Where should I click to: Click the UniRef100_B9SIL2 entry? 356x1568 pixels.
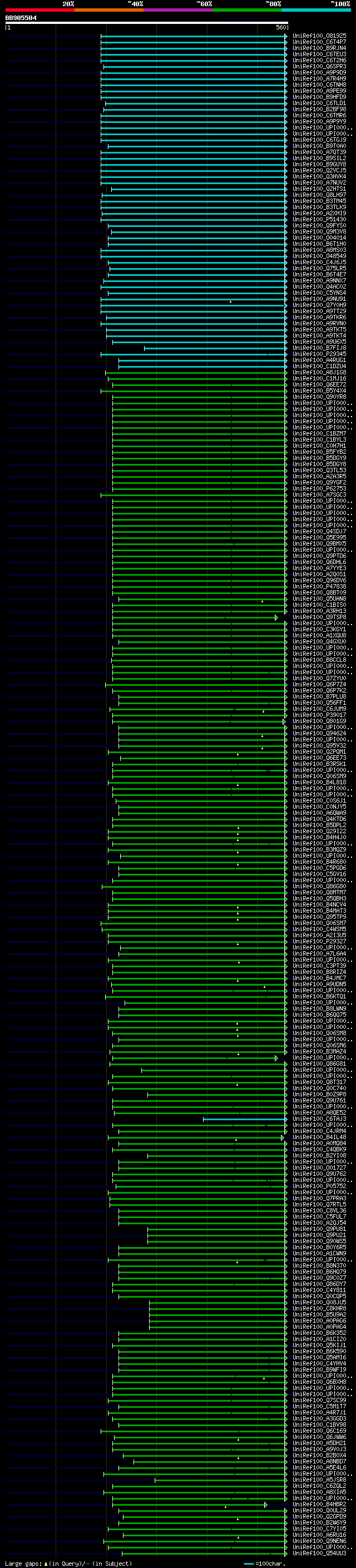click(319, 159)
